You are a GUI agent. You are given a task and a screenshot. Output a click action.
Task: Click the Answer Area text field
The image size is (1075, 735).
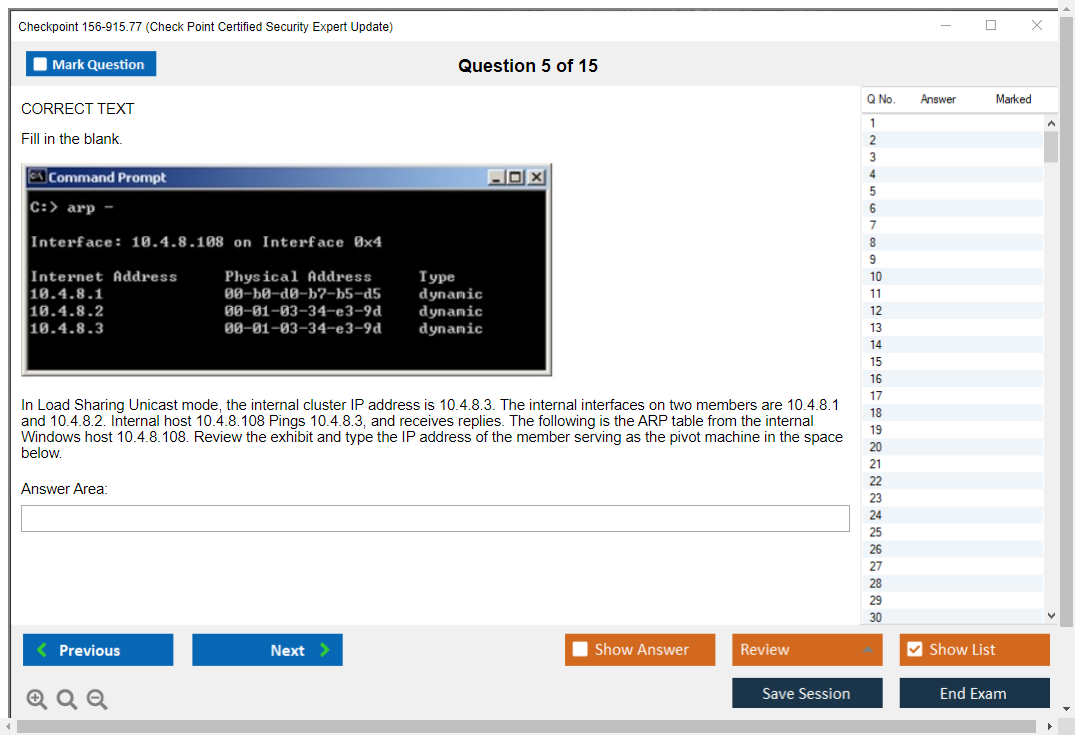point(435,518)
